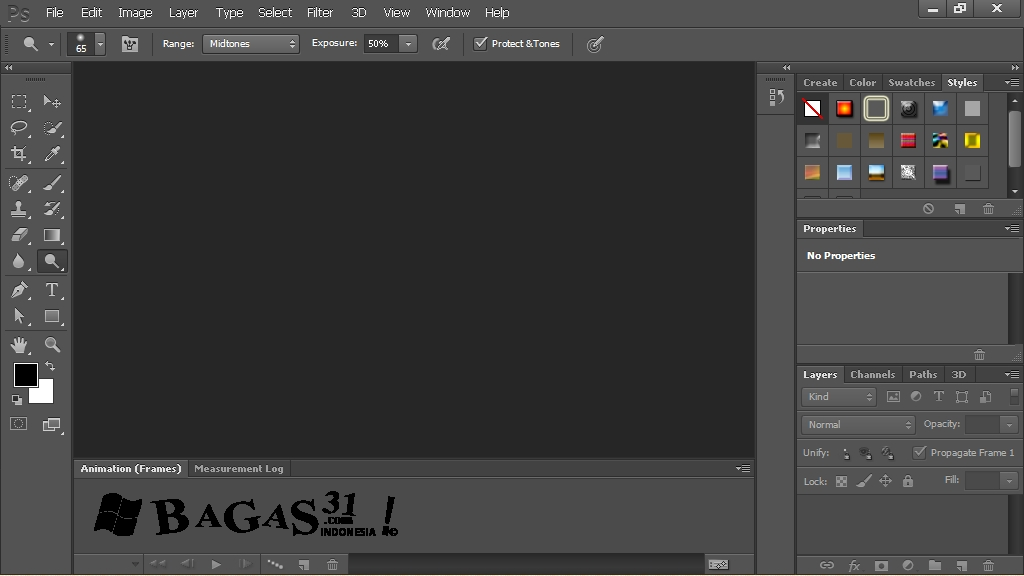Toggle Protect Tones checkbox
Viewport: 1024px width, 576px height.
coord(481,44)
